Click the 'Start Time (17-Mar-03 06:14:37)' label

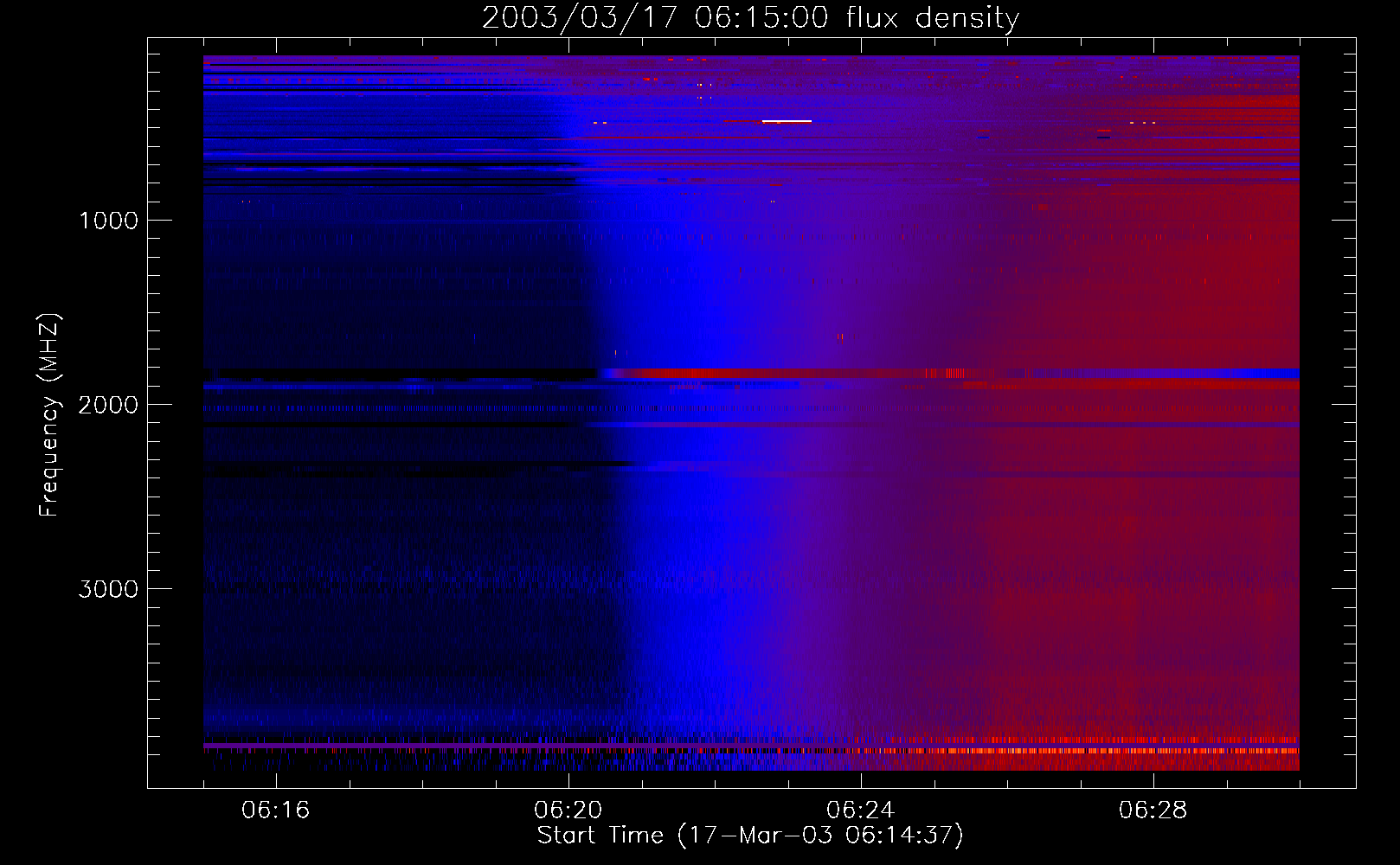(750, 836)
